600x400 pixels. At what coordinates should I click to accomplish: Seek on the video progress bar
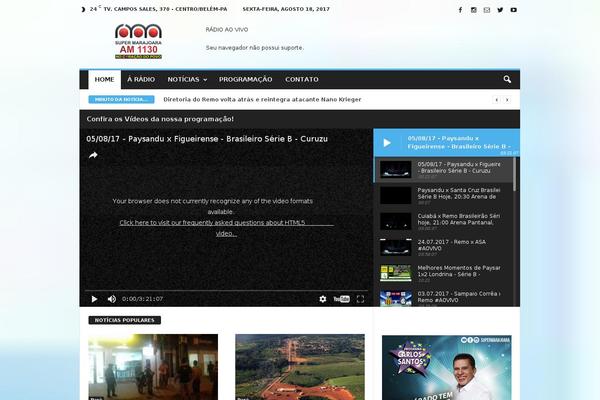(226, 291)
